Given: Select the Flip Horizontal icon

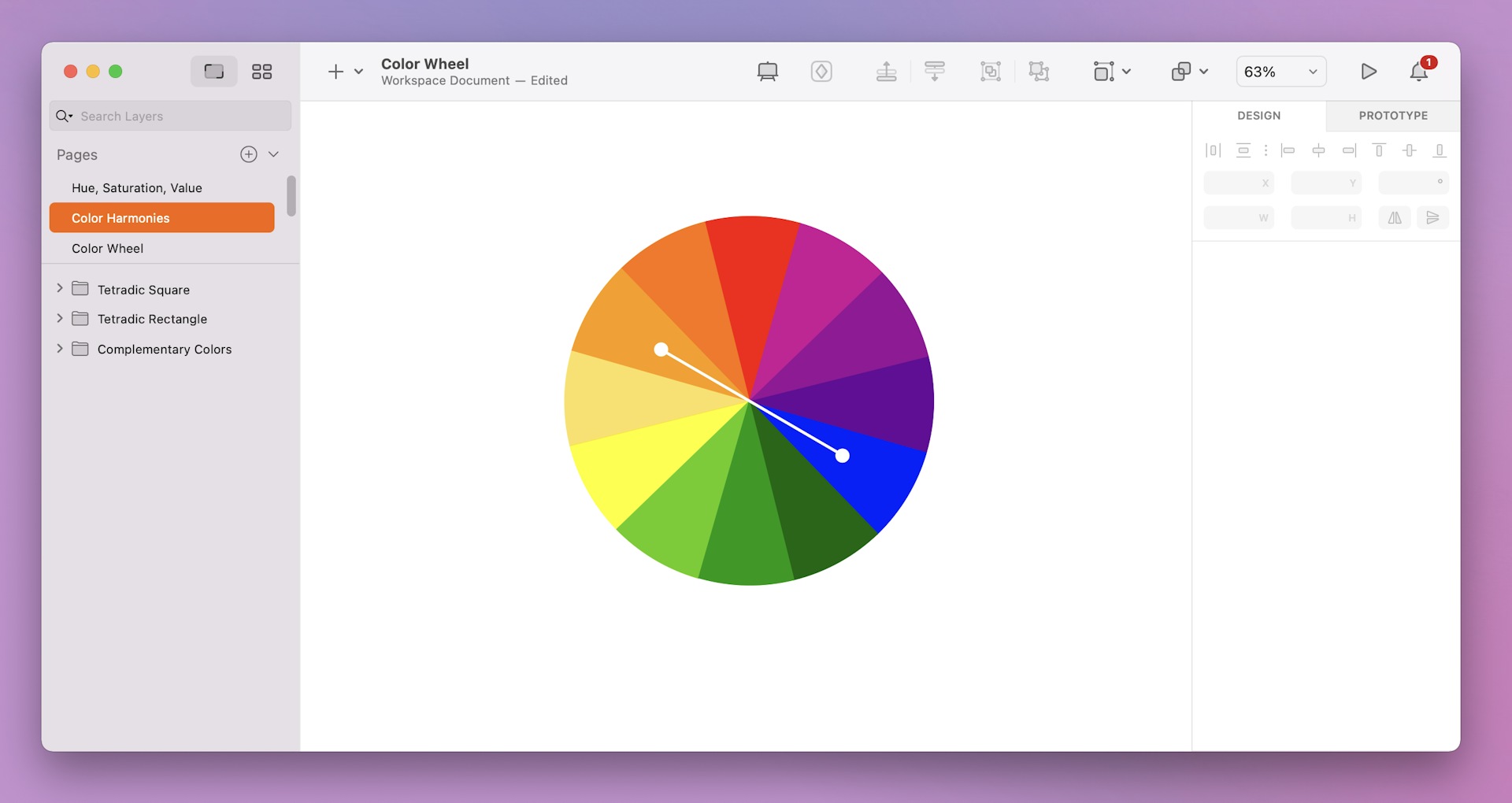Looking at the screenshot, I should (1394, 217).
